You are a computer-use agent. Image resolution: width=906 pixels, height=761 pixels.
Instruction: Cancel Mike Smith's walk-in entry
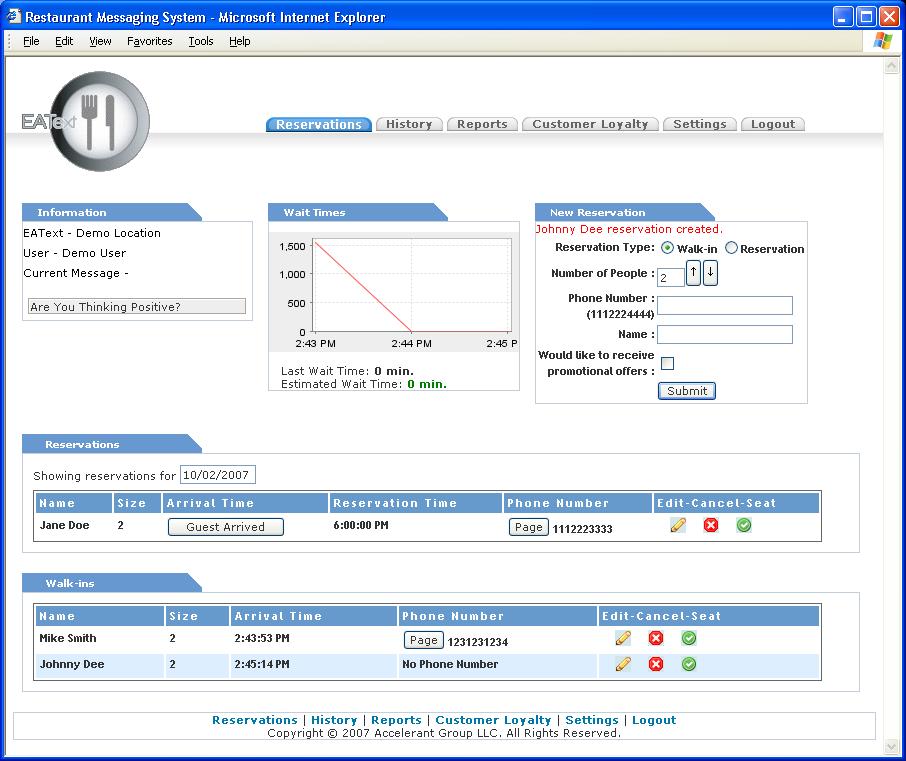tap(656, 638)
